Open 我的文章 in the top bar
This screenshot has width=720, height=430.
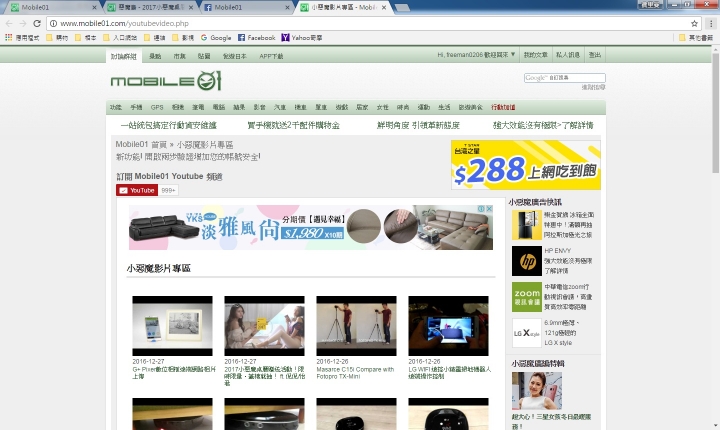[535, 55]
